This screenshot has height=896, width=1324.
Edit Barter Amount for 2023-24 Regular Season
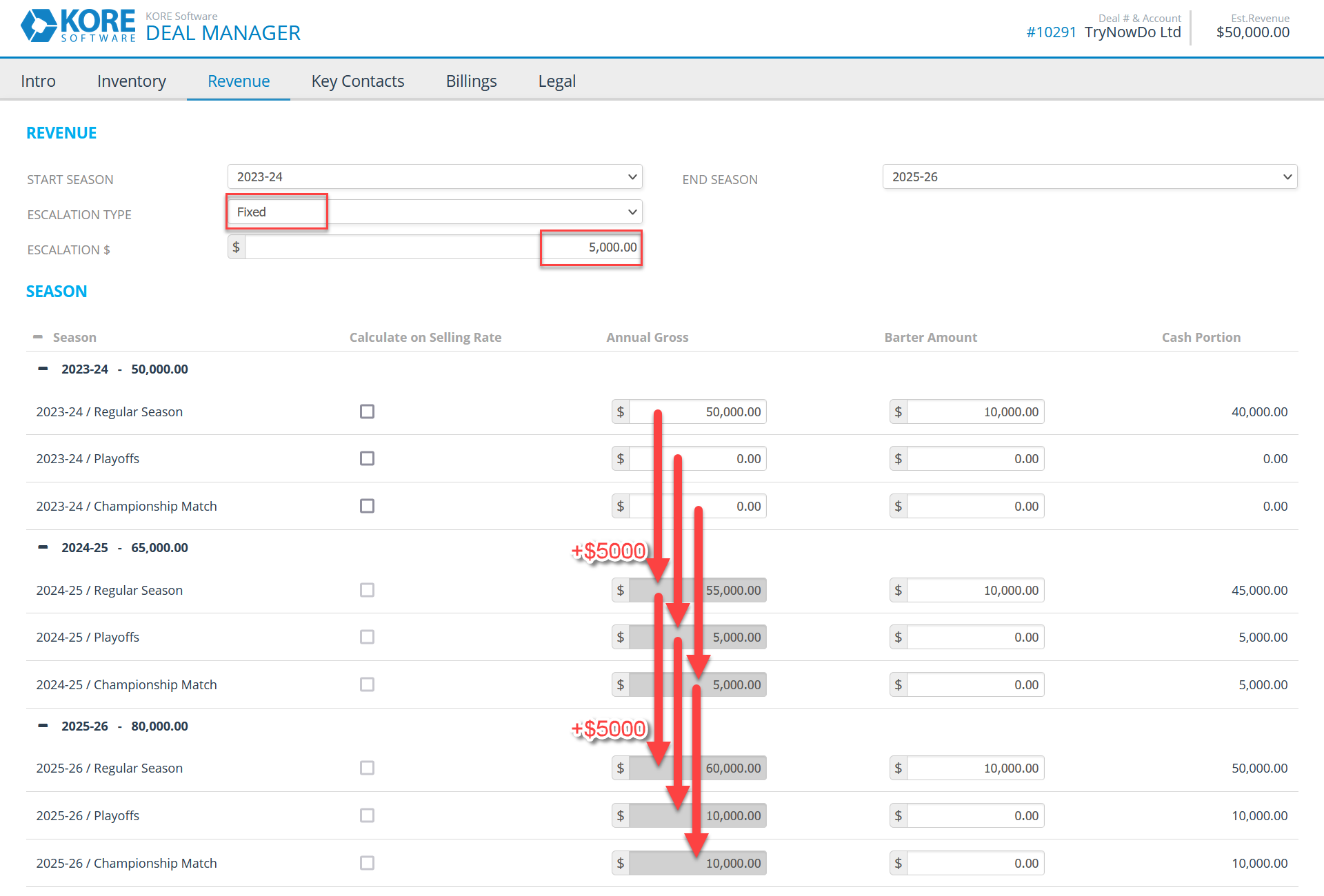pos(976,411)
